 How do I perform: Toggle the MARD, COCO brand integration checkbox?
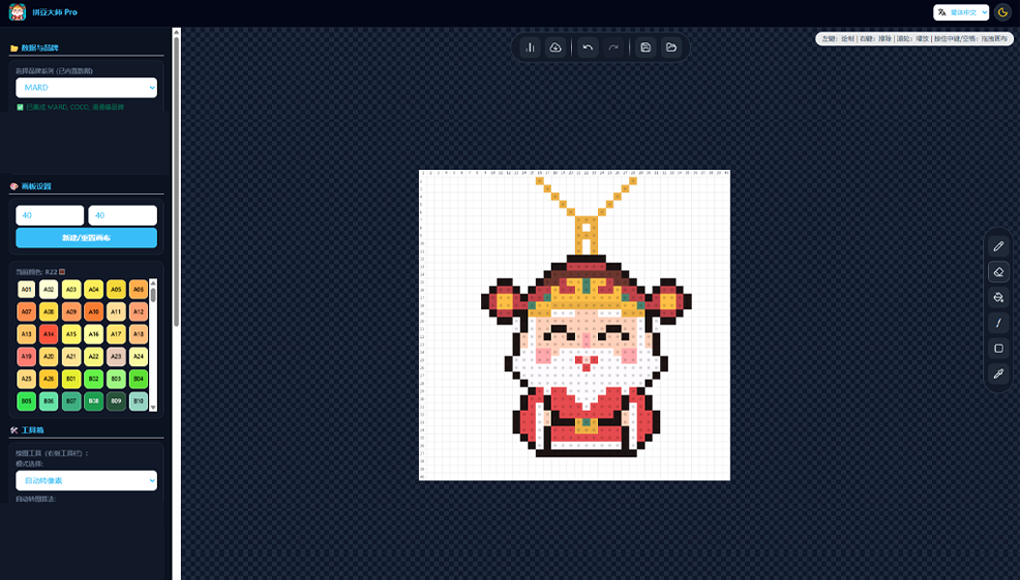click(20, 107)
